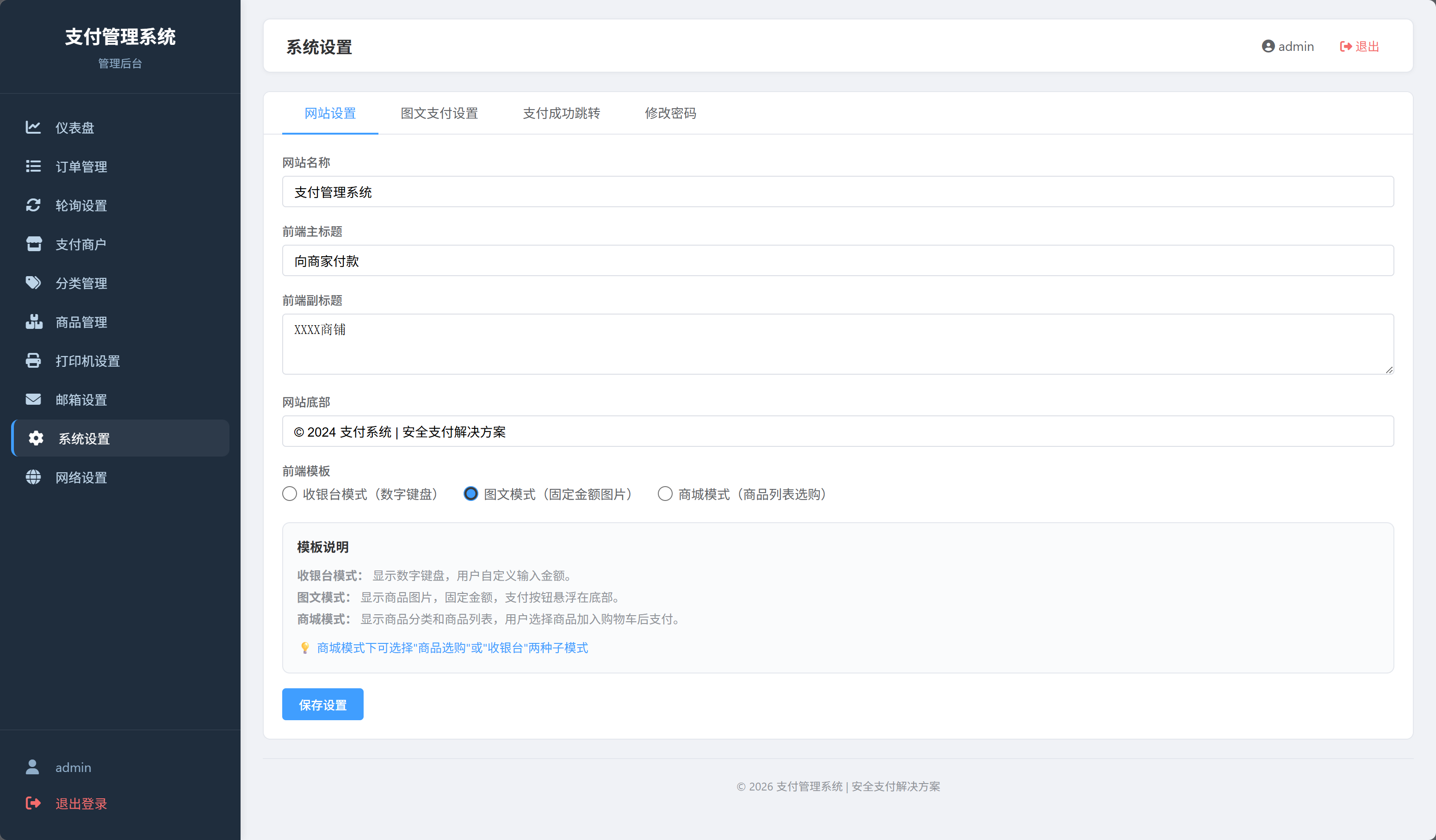The height and width of the screenshot is (840, 1436).
Task: Select 收银台模式 (数字键盘) radio option
Action: coord(290,494)
